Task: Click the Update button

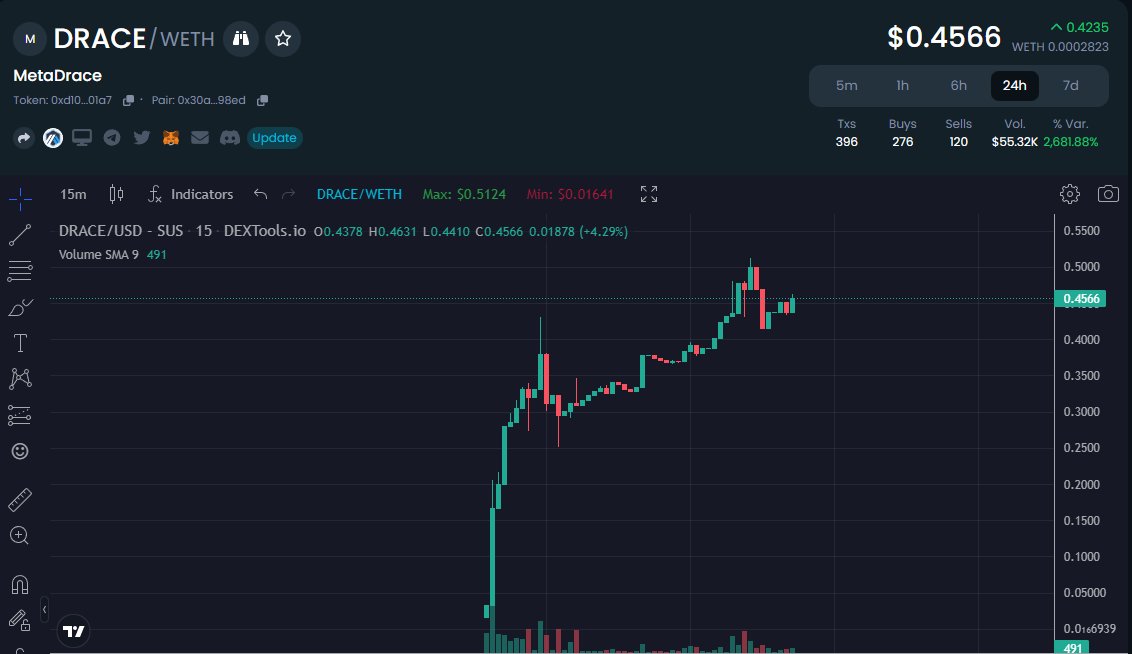Action: [x=274, y=138]
